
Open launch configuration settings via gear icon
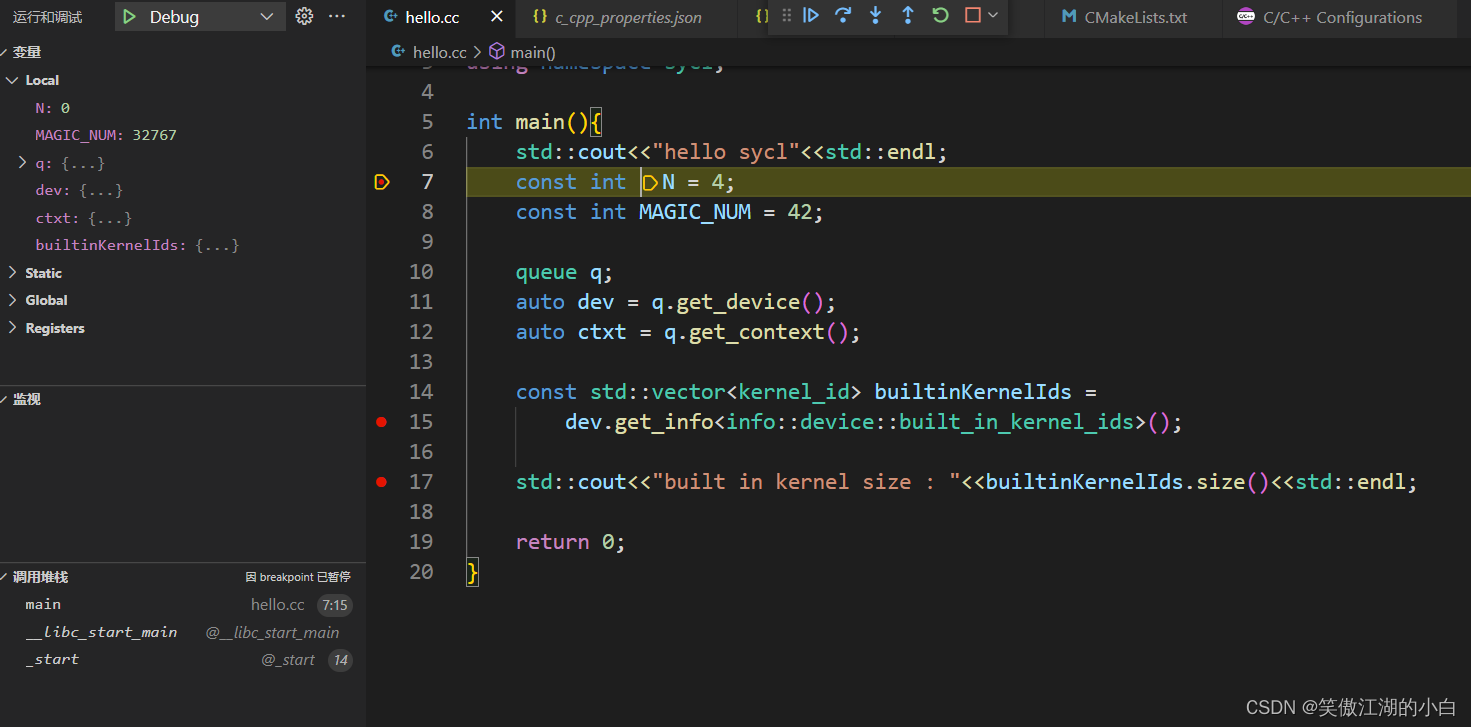[304, 16]
